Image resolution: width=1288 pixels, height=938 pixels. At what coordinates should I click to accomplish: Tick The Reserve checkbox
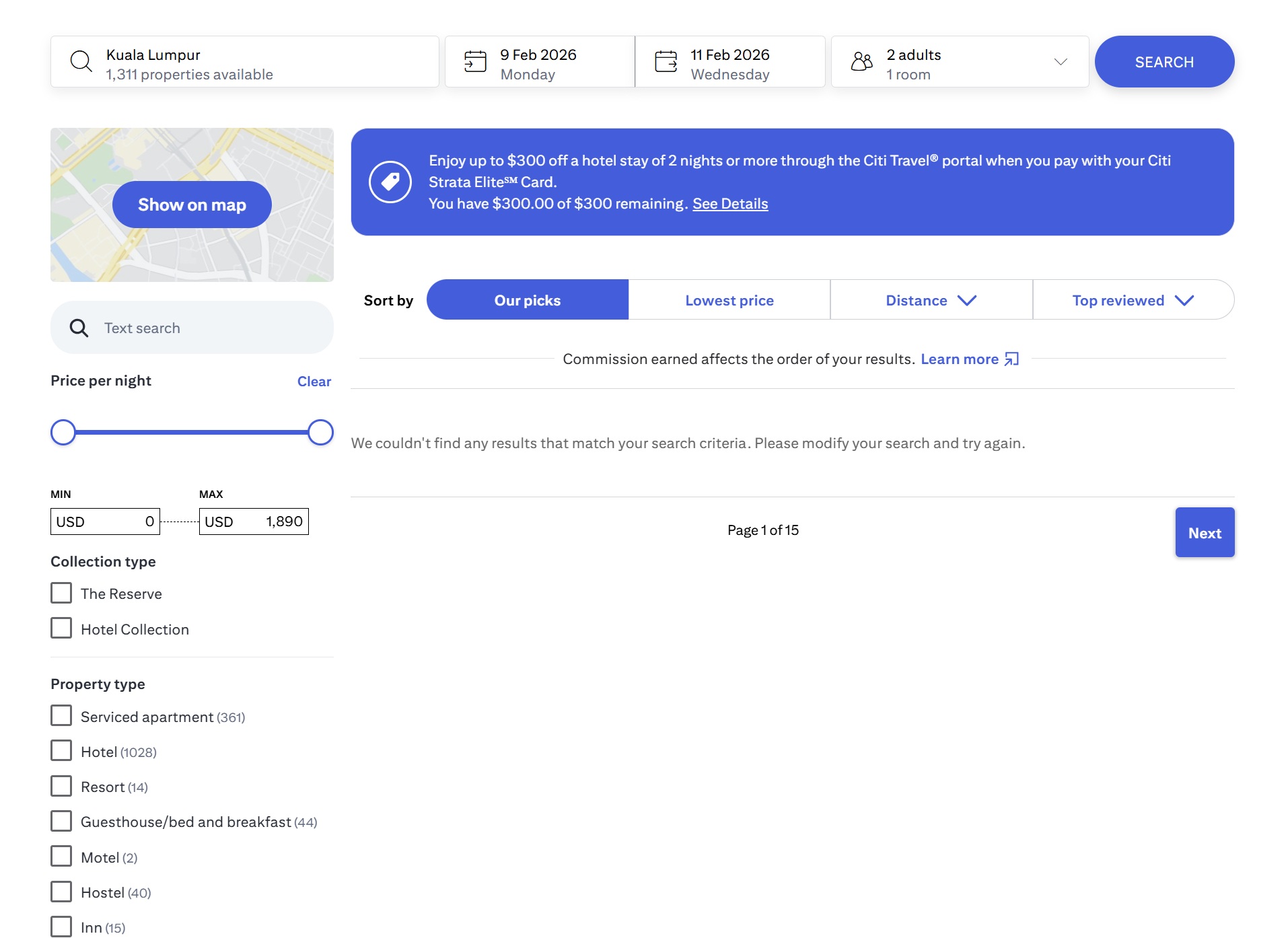click(x=61, y=593)
